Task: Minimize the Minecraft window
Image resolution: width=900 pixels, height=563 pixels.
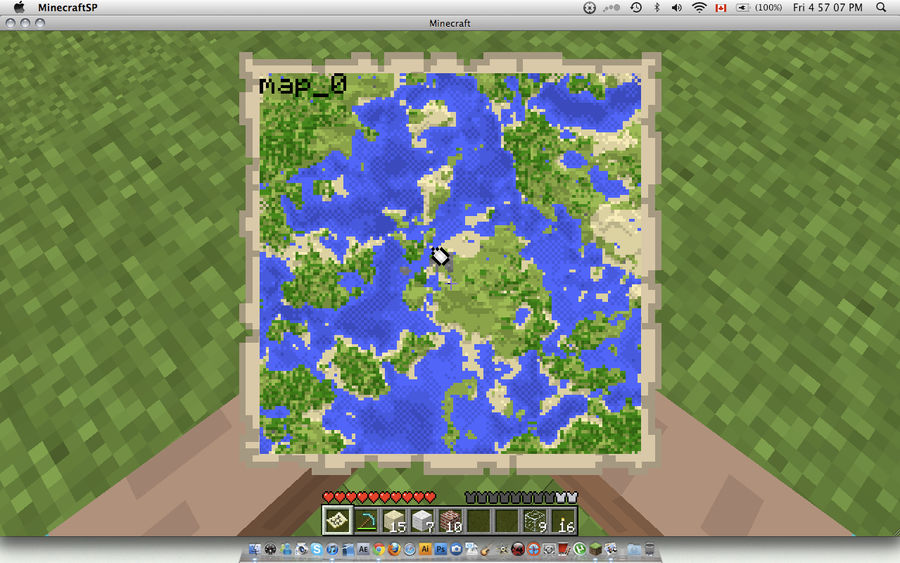Action: pyautogui.click(x=25, y=23)
